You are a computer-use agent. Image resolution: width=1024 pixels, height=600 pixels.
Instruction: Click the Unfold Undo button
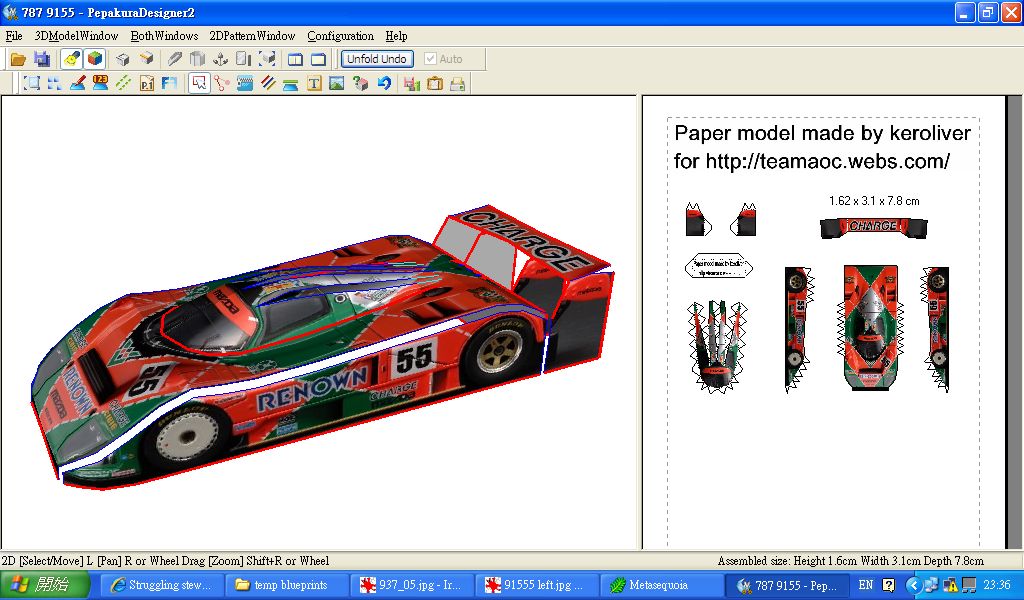pyautogui.click(x=377, y=59)
